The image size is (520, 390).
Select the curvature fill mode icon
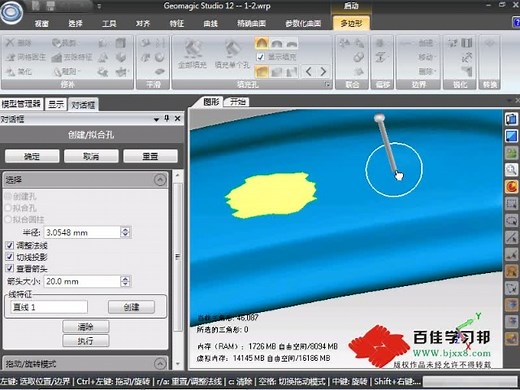pos(262,43)
